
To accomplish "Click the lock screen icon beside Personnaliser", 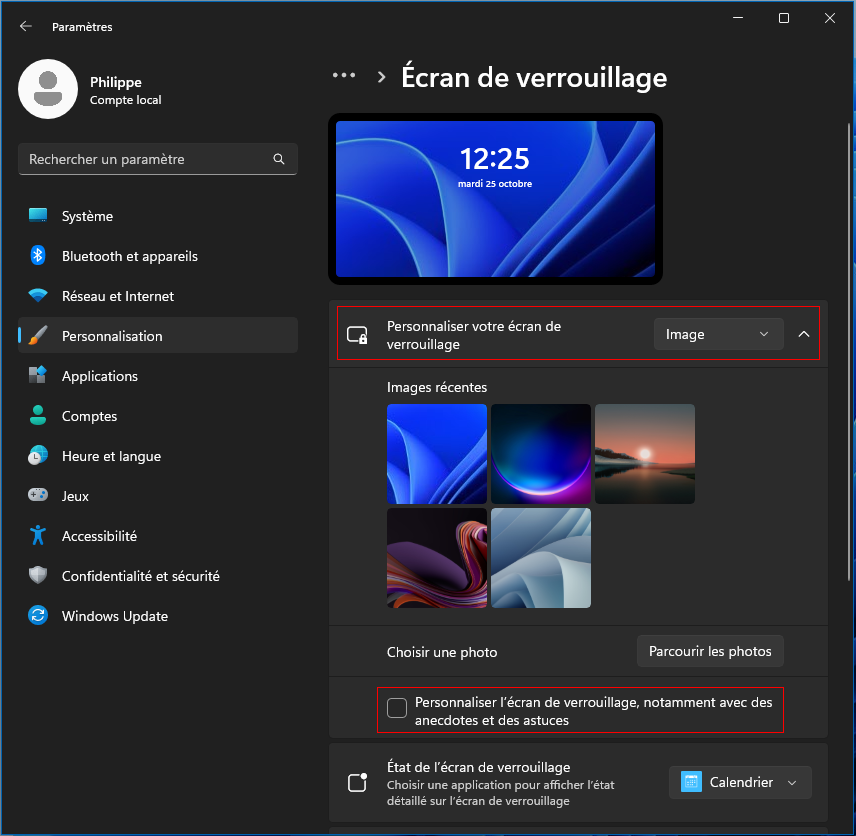I will pos(358,334).
